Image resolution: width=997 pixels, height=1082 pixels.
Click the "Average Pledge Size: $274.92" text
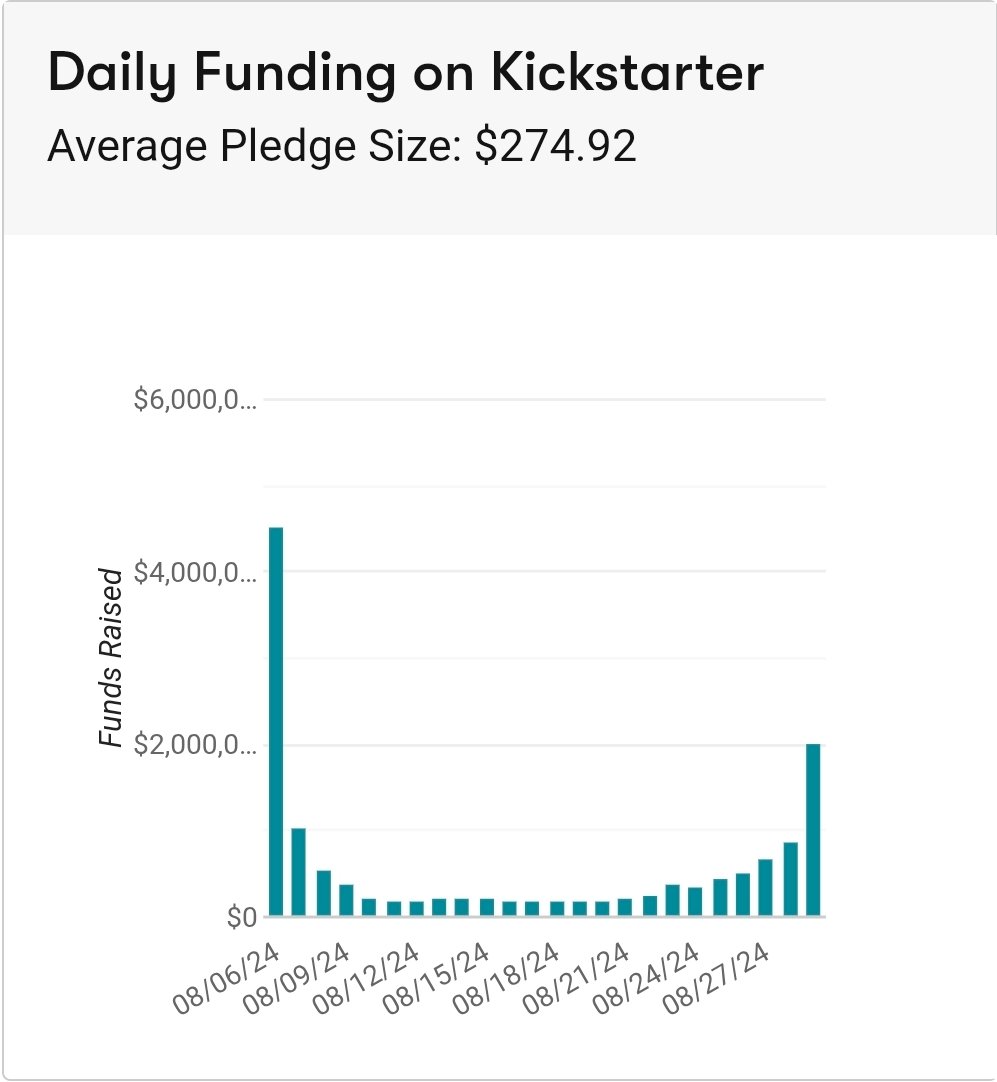coord(342,147)
